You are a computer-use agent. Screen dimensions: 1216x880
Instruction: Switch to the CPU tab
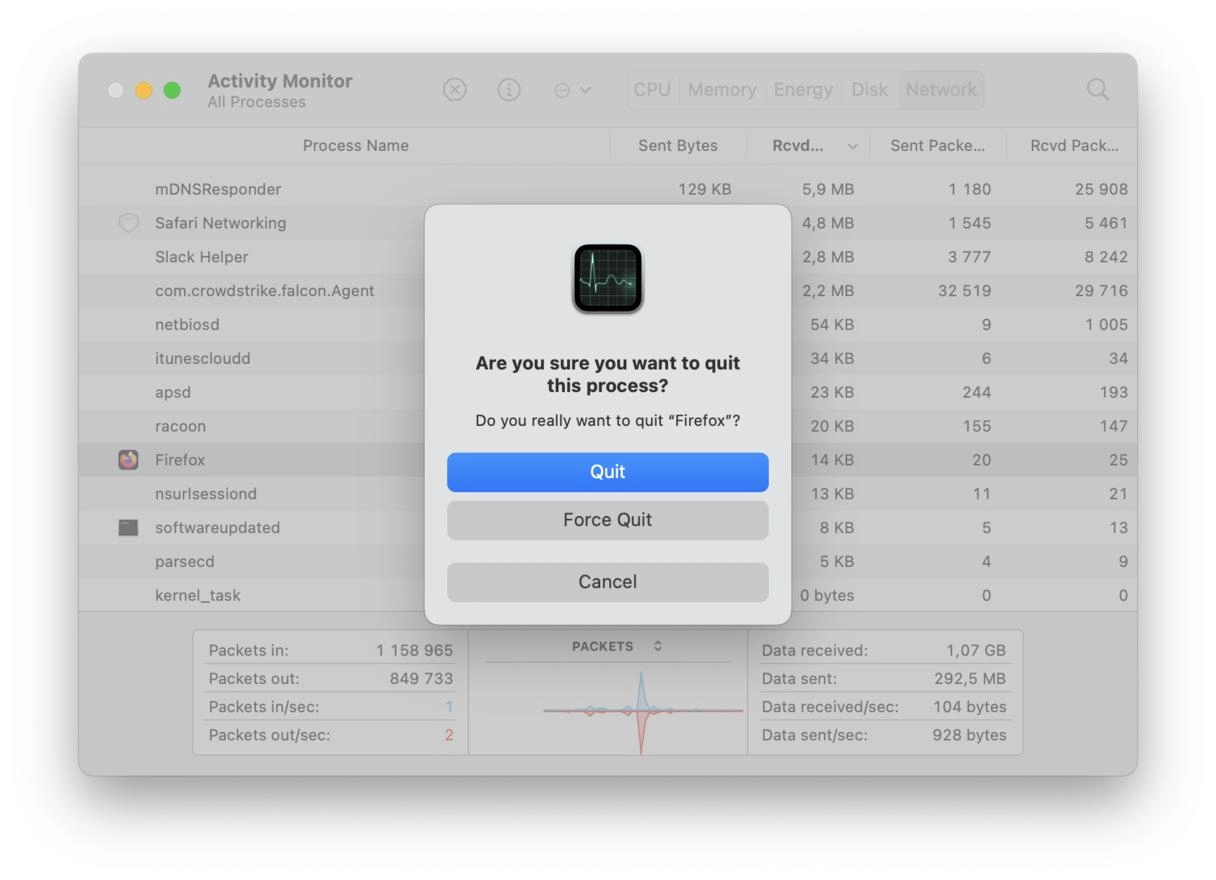(652, 90)
